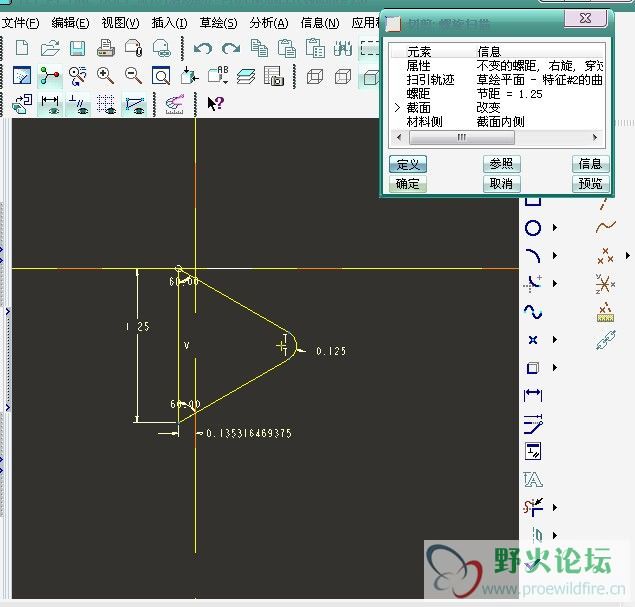Image resolution: width=635 pixels, height=607 pixels.
Task: Click the 信息 button in dialog
Action: click(x=590, y=164)
